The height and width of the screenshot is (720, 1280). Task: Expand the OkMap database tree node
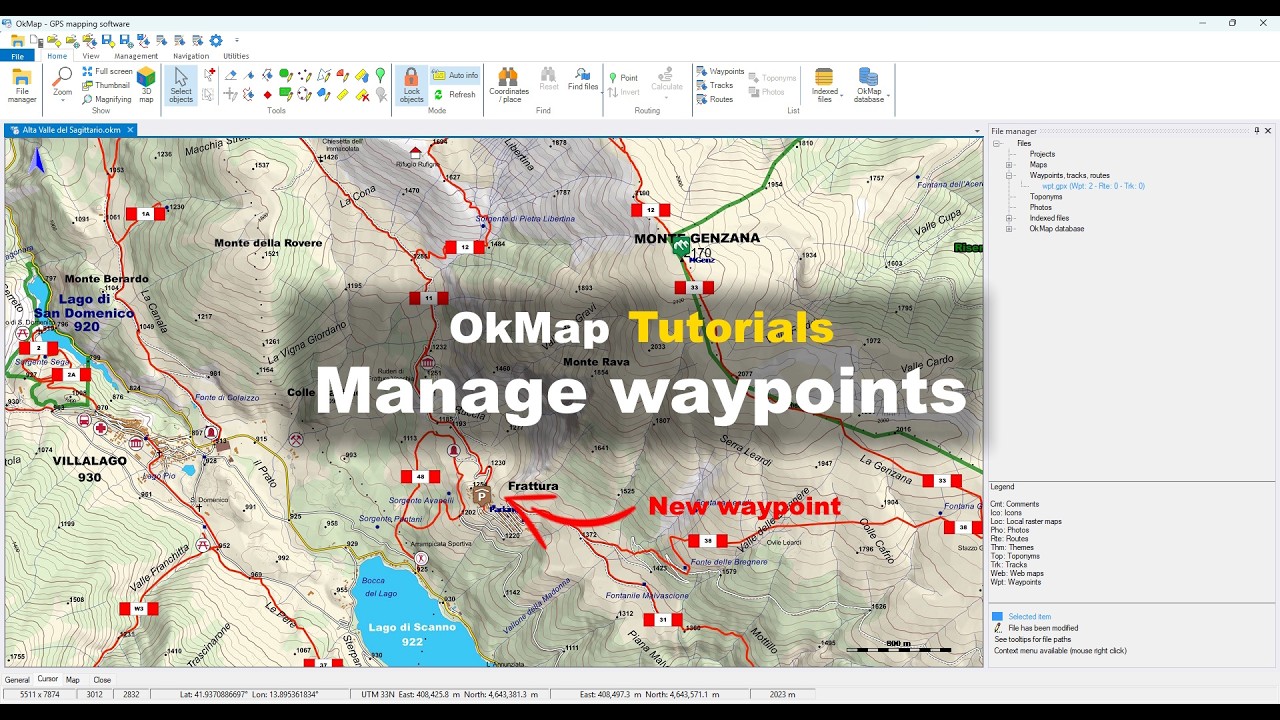tap(1010, 228)
